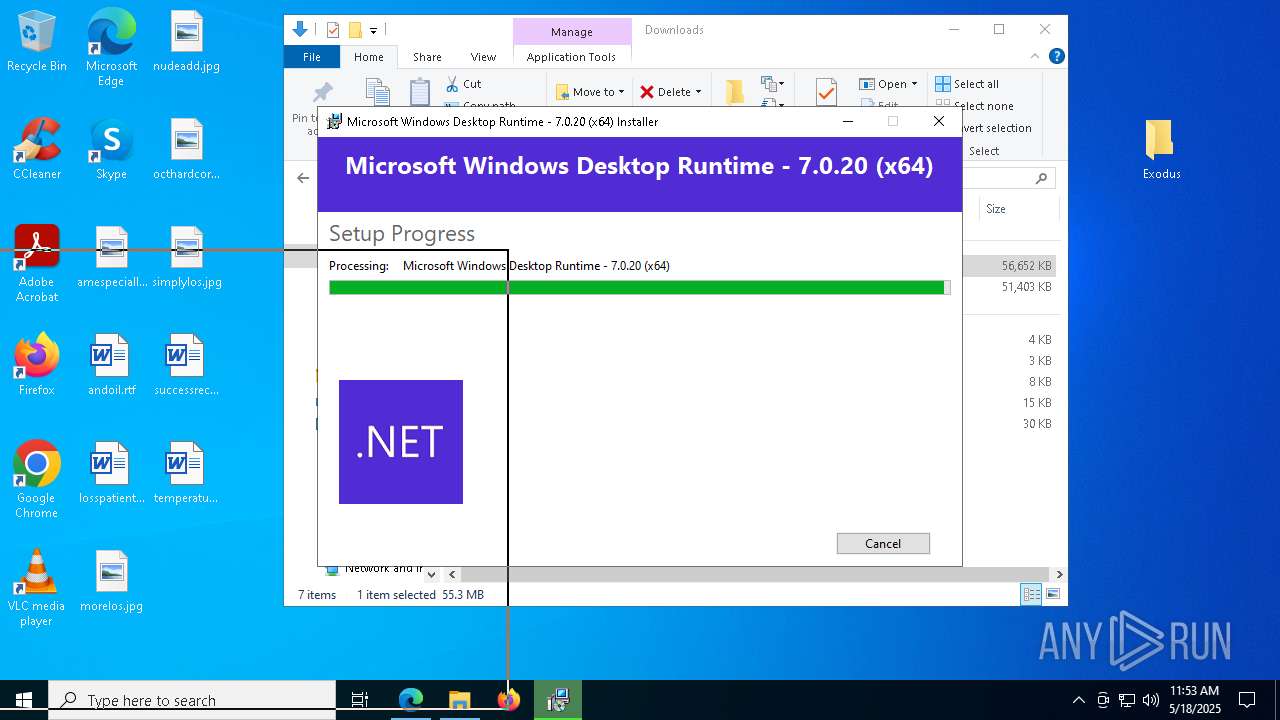Click the Explorer back navigation arrow
Image resolution: width=1280 pixels, height=720 pixels.
tap(303, 178)
